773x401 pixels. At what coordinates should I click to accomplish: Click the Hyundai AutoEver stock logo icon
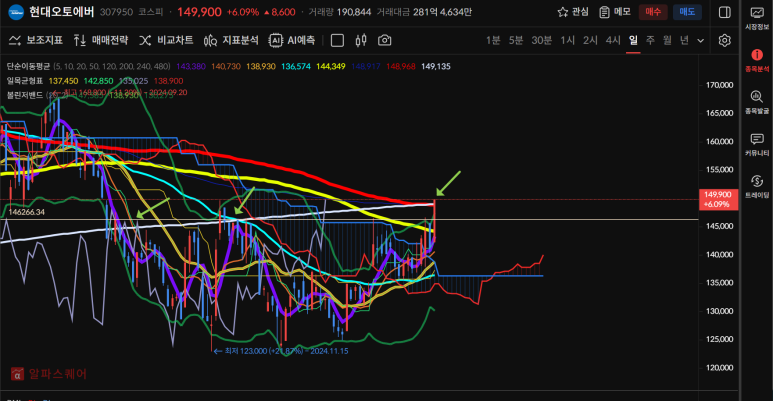(x=16, y=12)
